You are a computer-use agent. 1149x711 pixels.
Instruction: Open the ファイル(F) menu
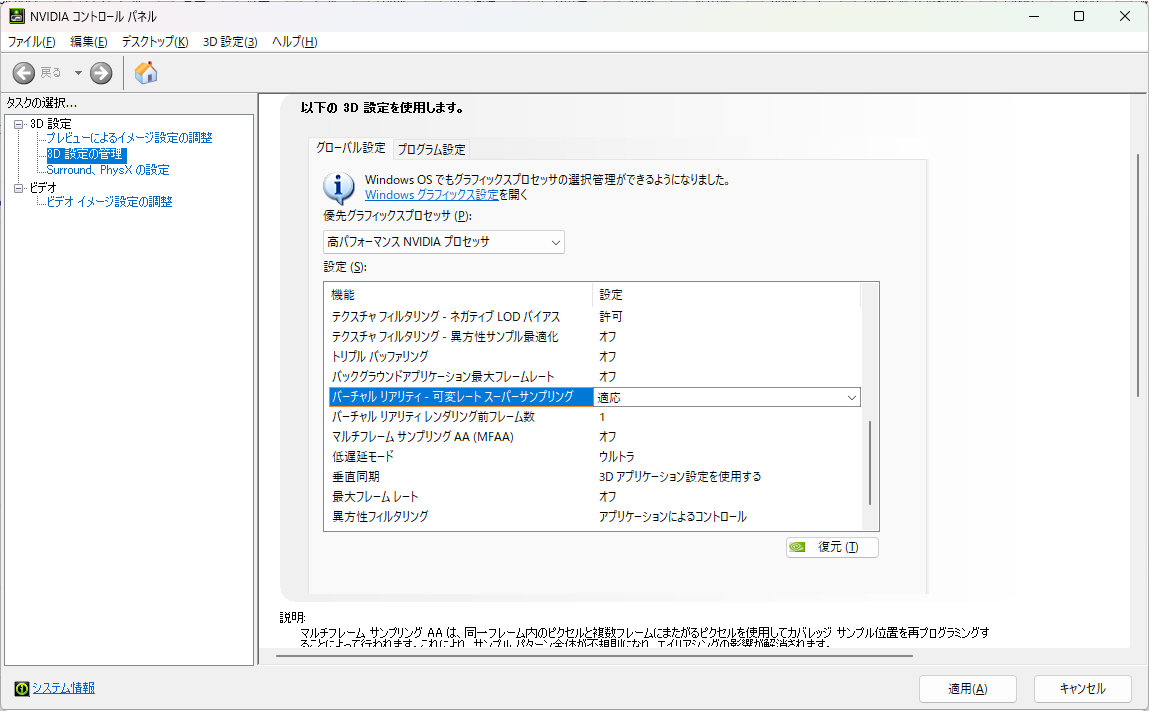32,42
